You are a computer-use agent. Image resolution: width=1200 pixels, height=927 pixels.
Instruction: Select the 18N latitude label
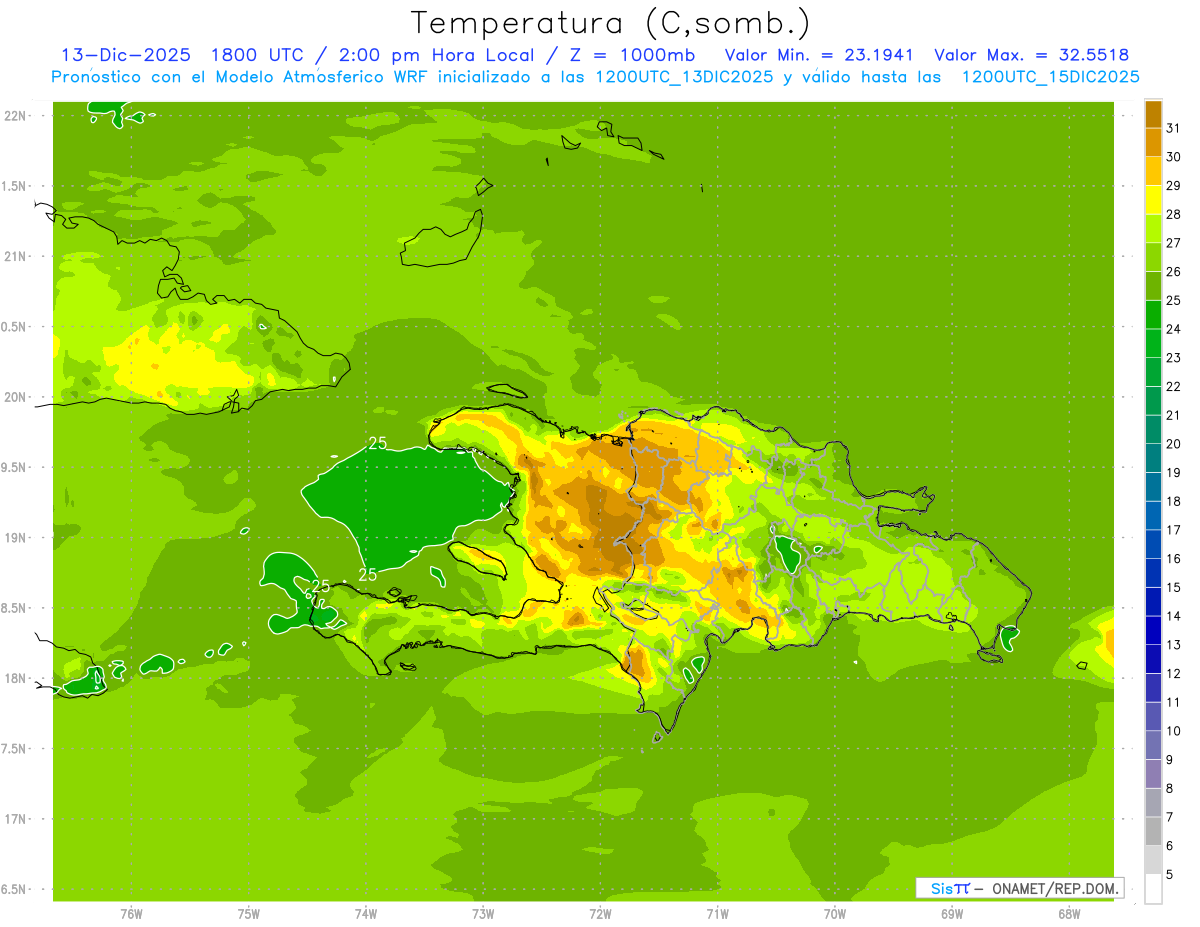point(15,678)
